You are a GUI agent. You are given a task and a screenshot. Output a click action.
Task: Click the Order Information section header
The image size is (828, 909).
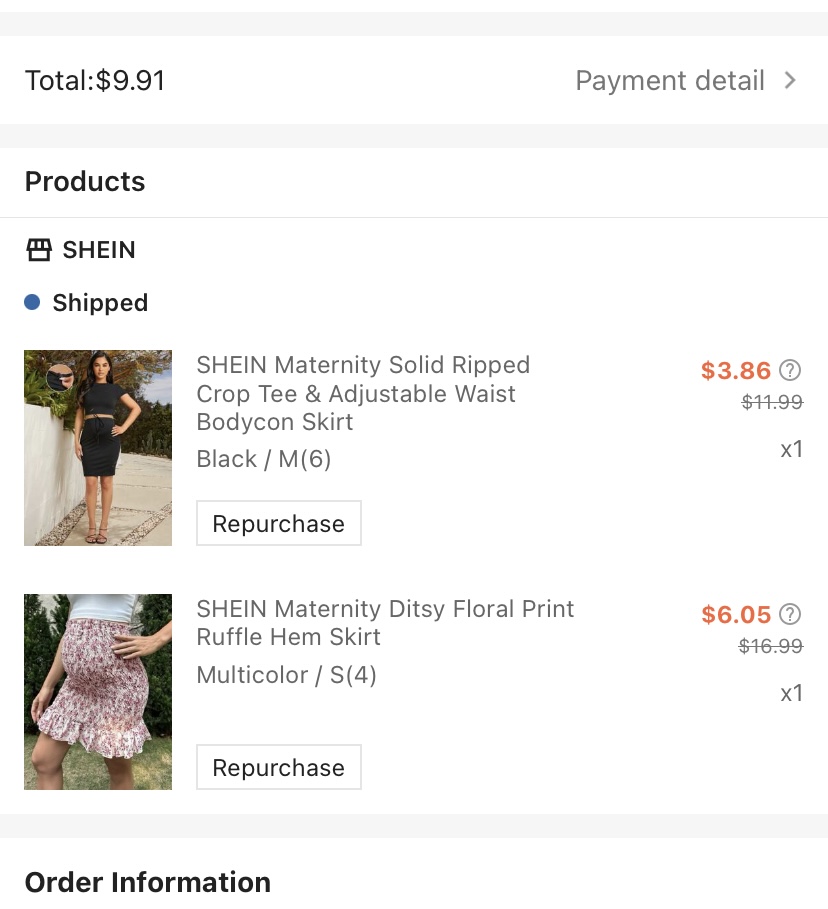click(x=147, y=882)
